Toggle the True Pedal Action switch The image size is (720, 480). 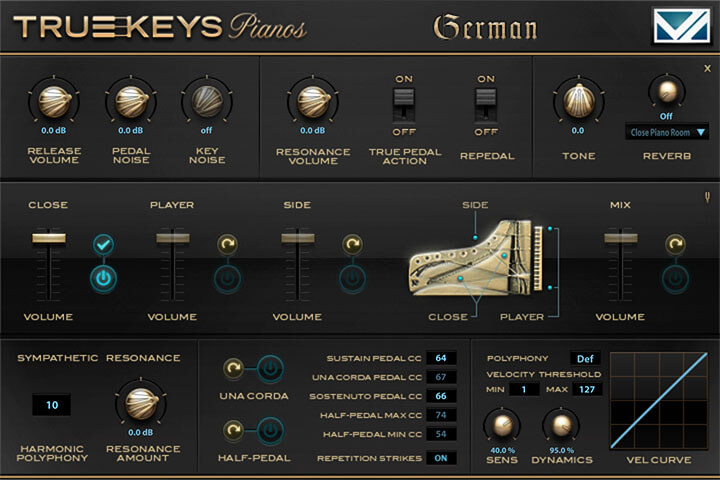pyautogui.click(x=404, y=105)
